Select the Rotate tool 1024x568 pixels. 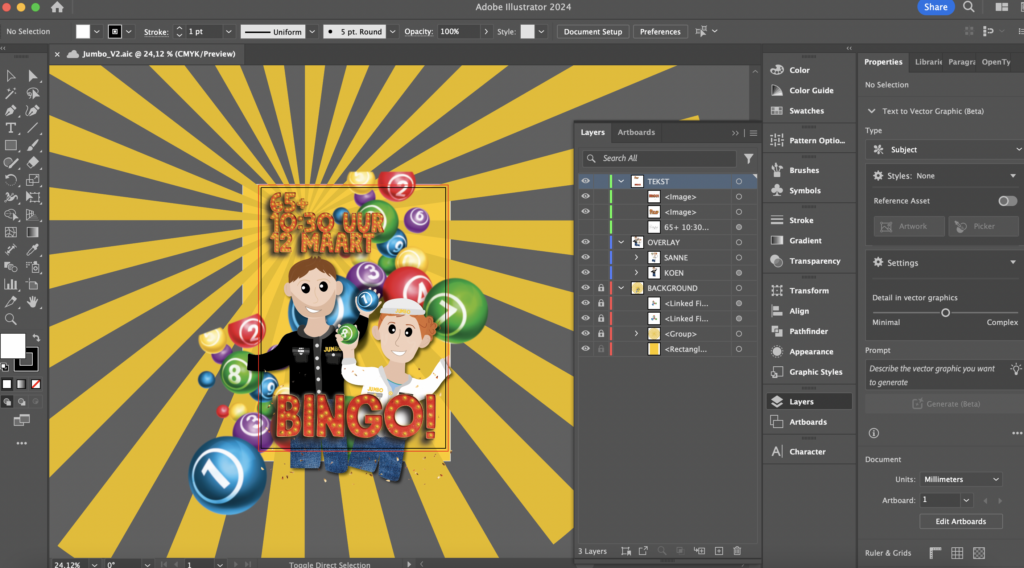click(x=10, y=180)
